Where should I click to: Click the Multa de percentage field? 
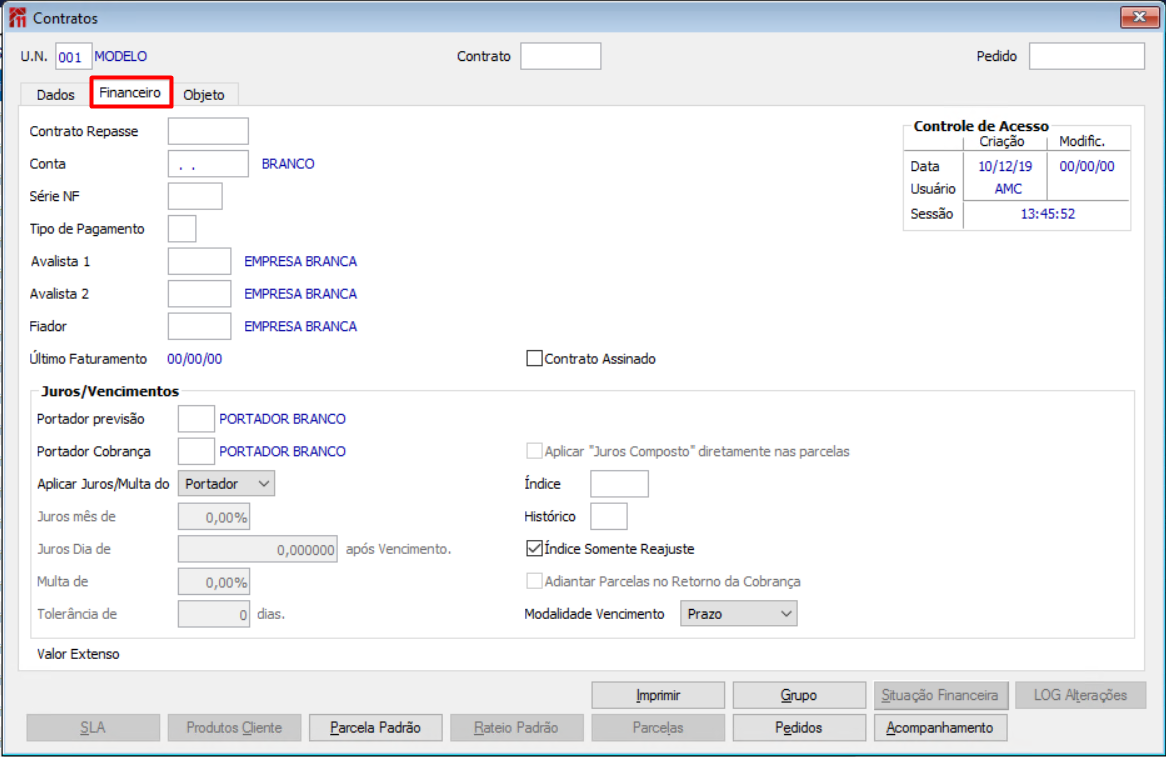(x=214, y=582)
